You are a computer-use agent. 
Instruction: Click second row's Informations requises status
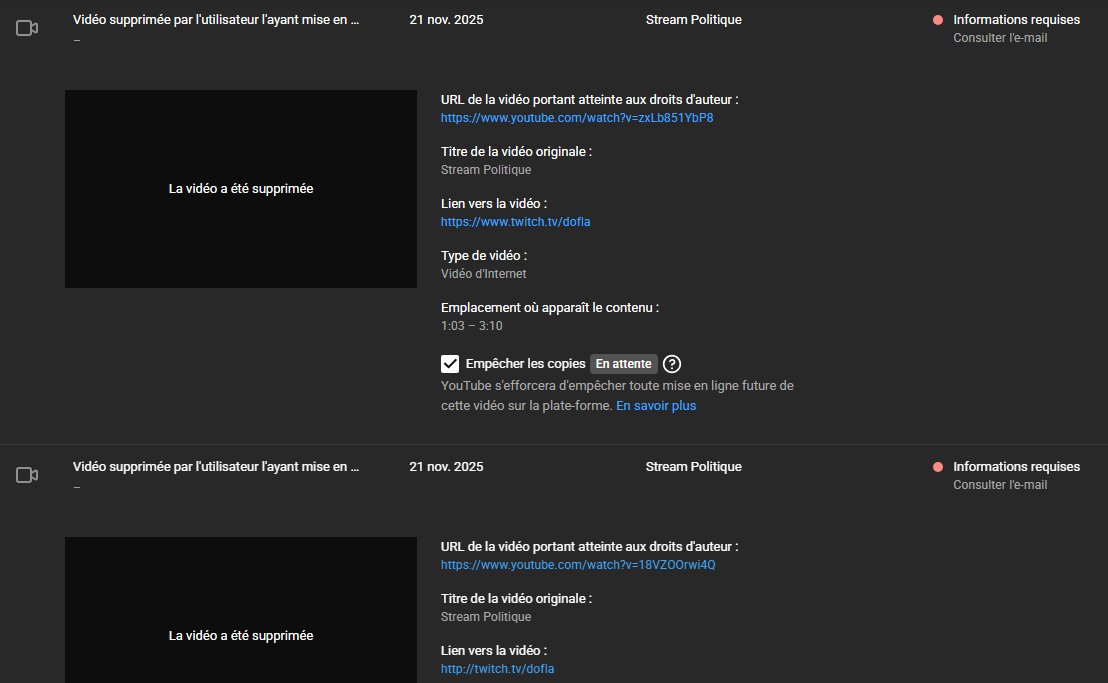click(x=1016, y=467)
